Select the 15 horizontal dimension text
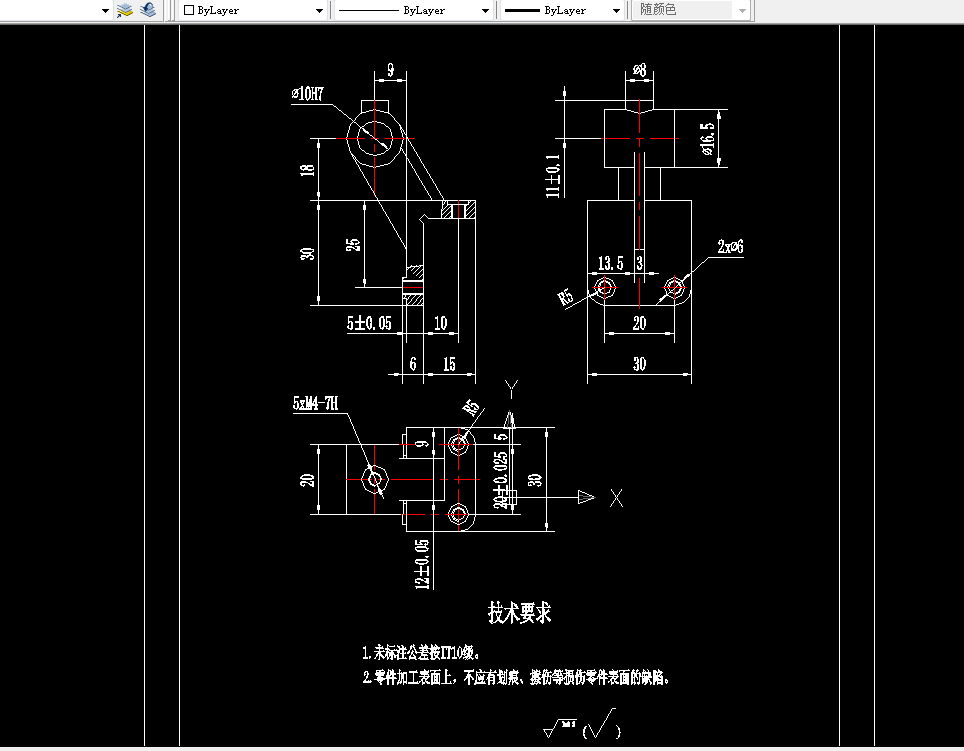The width and height of the screenshot is (964, 751). click(449, 364)
